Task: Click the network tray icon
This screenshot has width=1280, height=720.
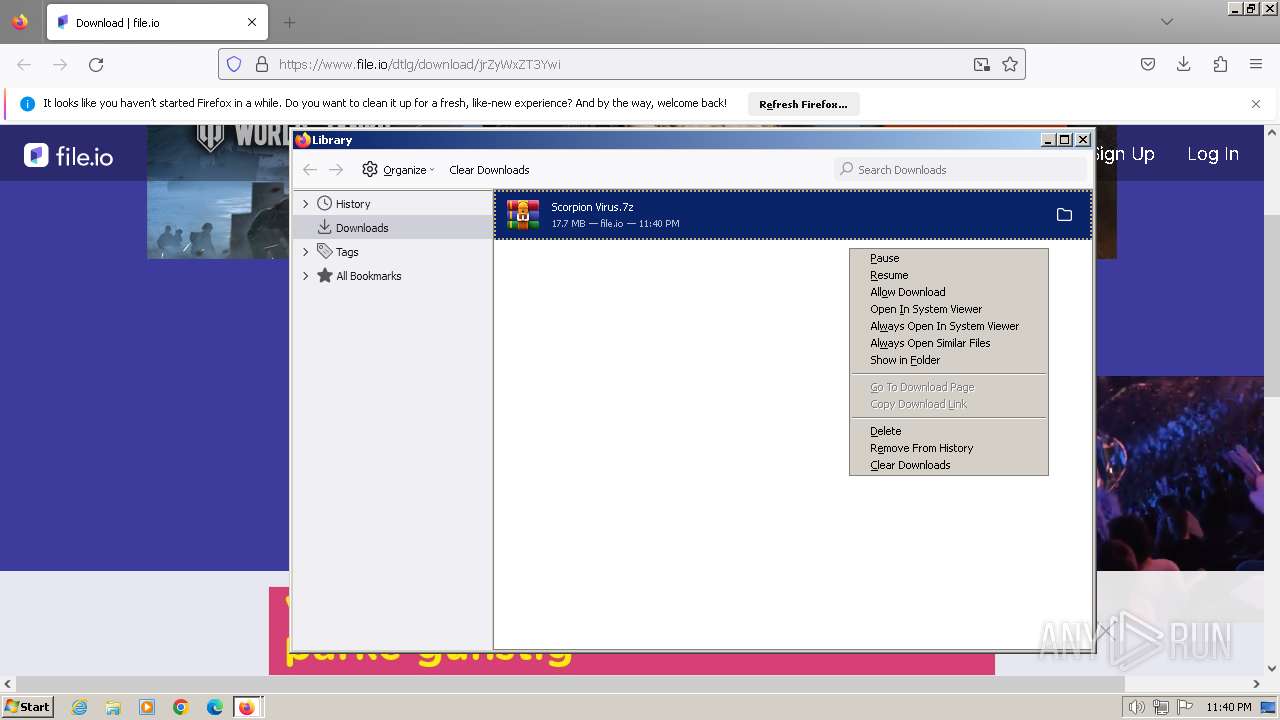Action: tap(1161, 707)
